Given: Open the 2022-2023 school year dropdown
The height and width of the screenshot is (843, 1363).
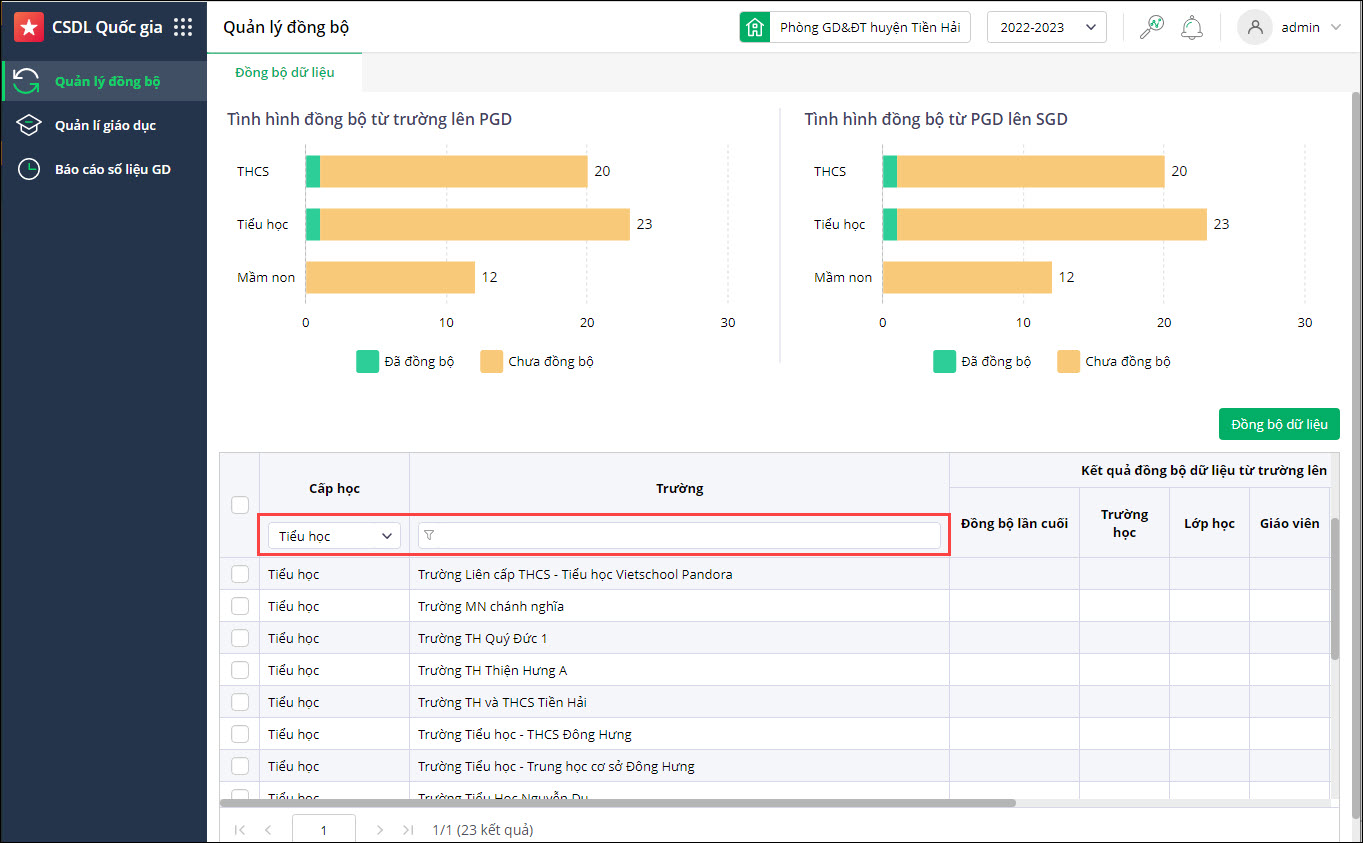Looking at the screenshot, I should [1046, 27].
